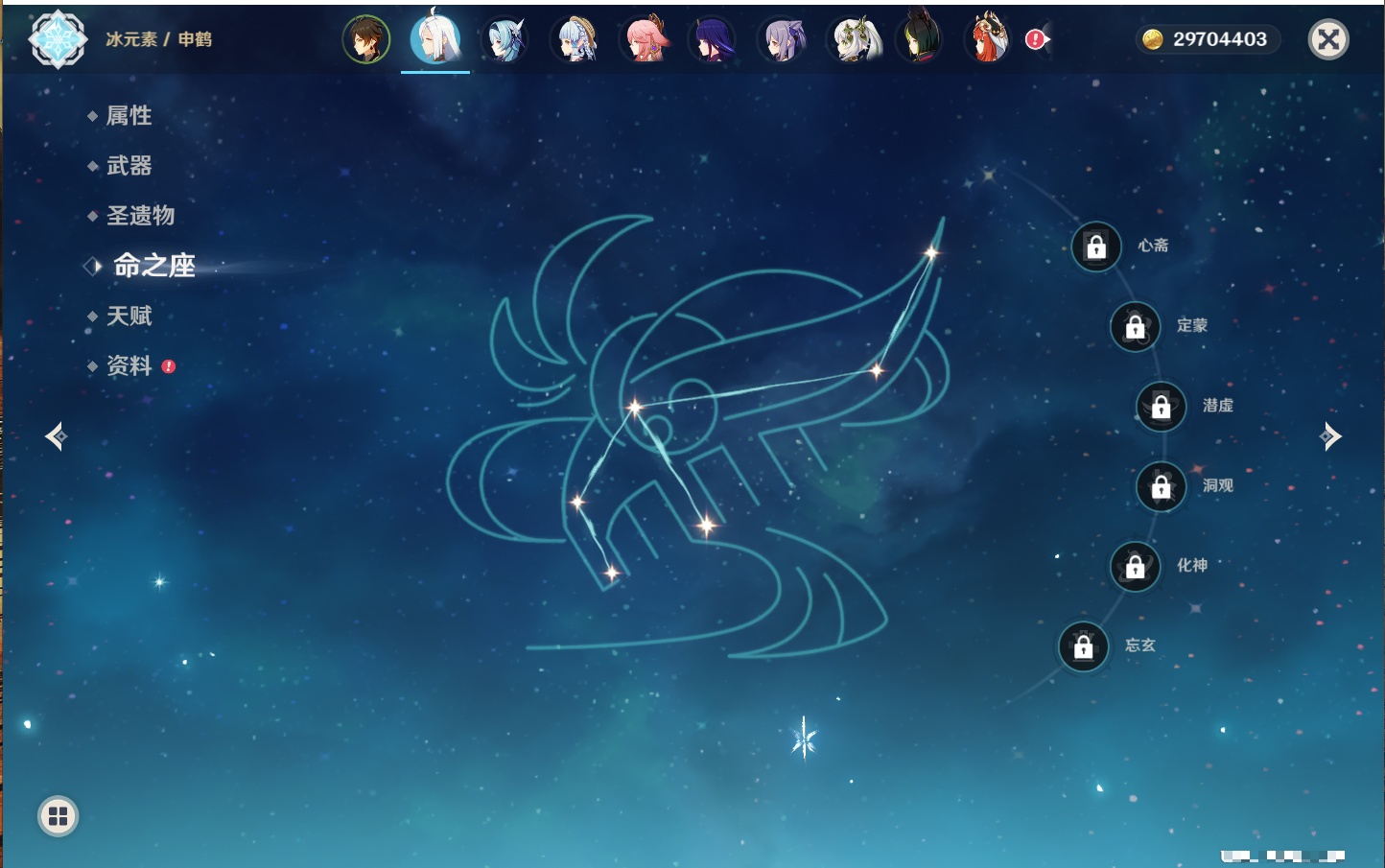Click the Cryo element emblem icon

tap(58, 39)
